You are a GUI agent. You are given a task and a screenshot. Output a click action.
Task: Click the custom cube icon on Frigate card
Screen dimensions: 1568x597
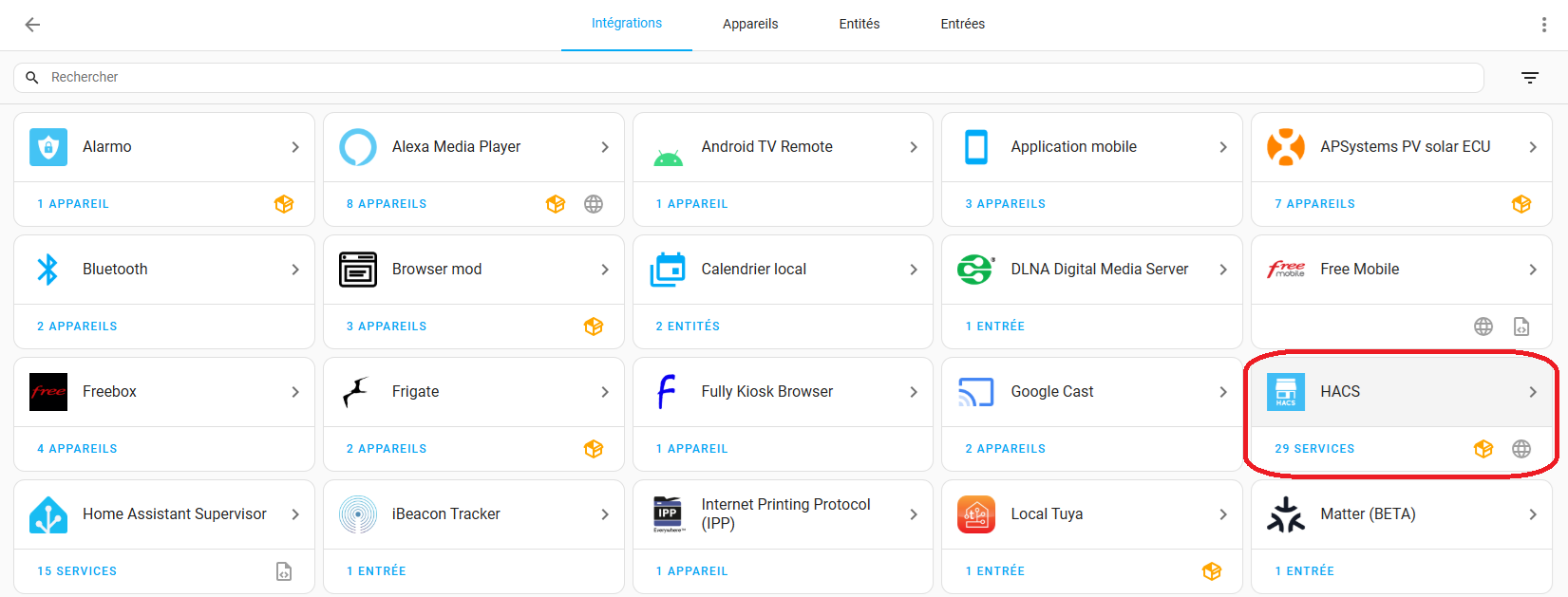[x=594, y=449]
